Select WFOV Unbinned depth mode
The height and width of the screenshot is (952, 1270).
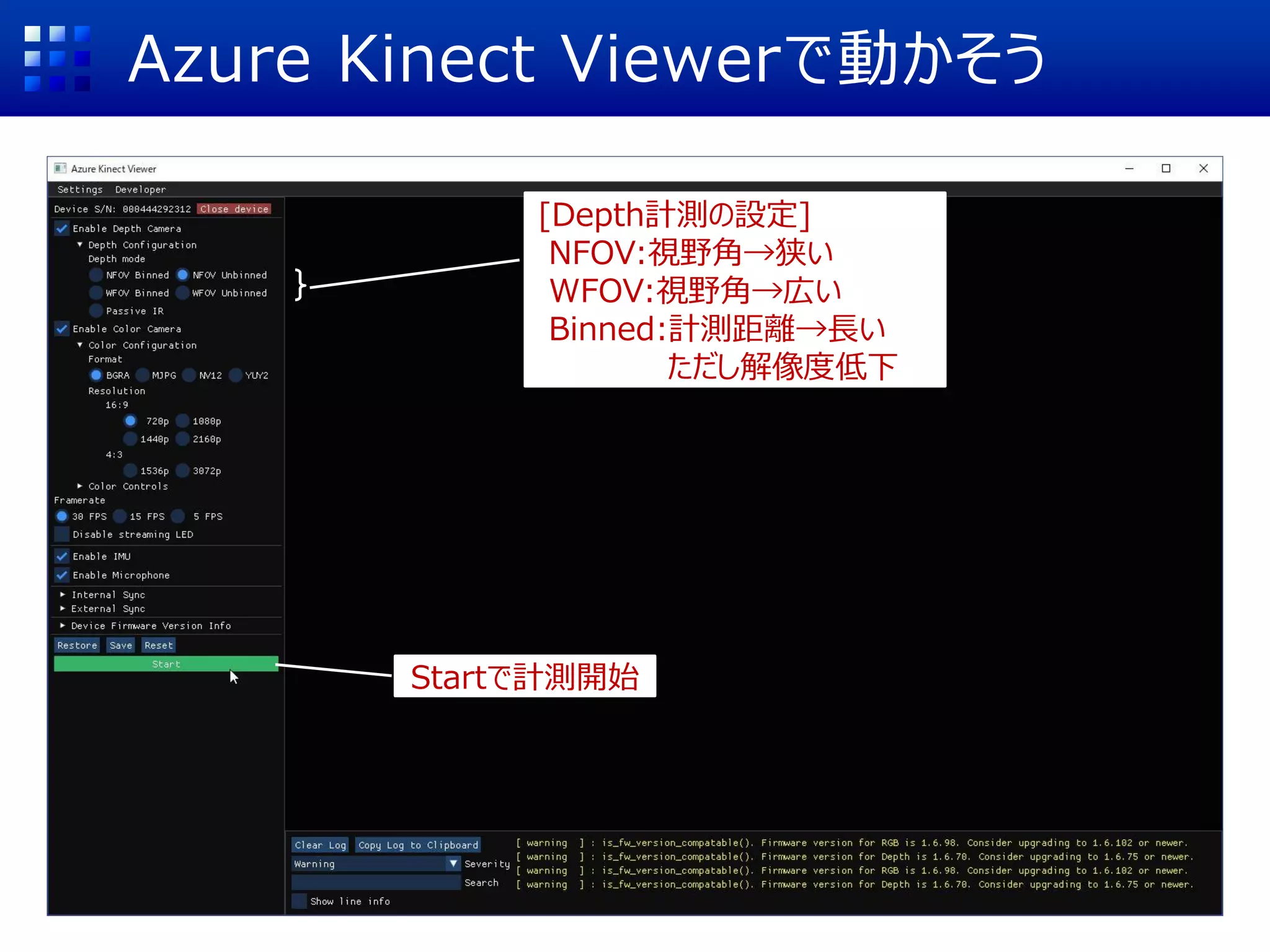pos(182,293)
